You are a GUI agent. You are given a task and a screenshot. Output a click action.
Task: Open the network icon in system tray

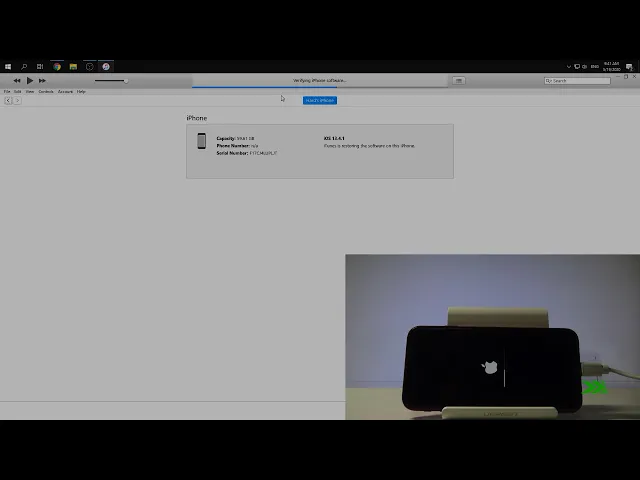(577, 67)
